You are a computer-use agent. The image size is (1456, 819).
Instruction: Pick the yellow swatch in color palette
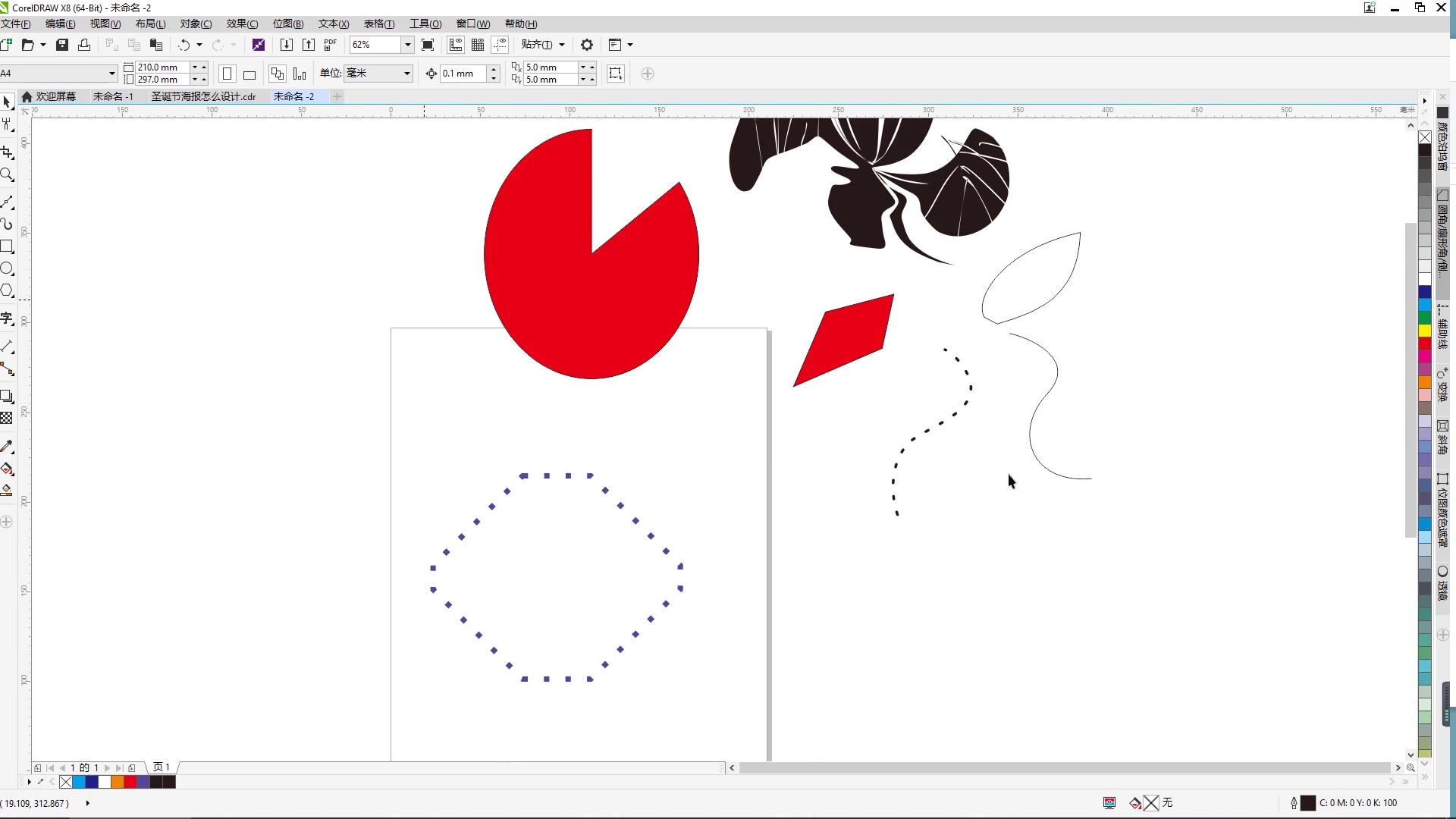pos(1424,331)
